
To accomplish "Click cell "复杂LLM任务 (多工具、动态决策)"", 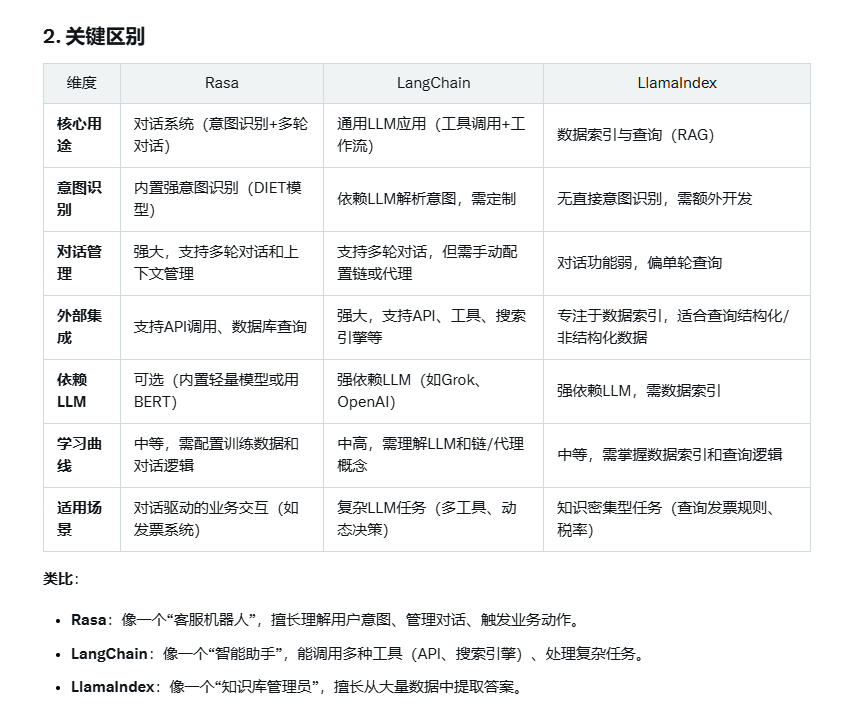I will point(433,519).
